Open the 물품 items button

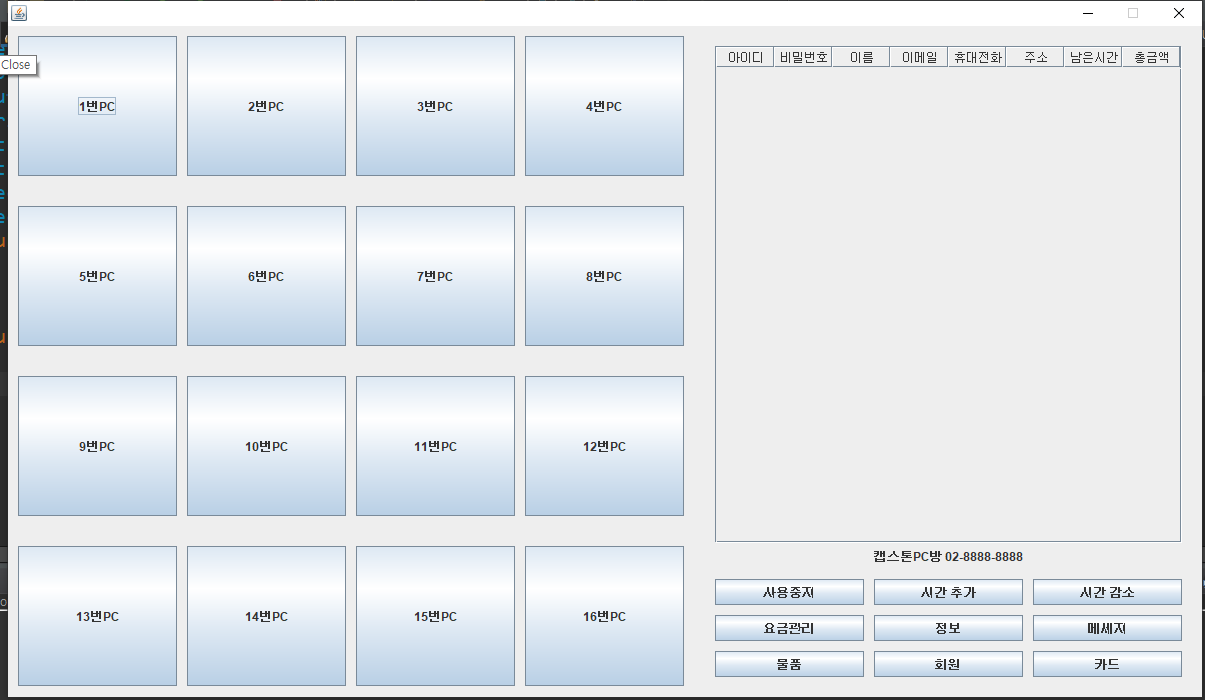click(789, 664)
